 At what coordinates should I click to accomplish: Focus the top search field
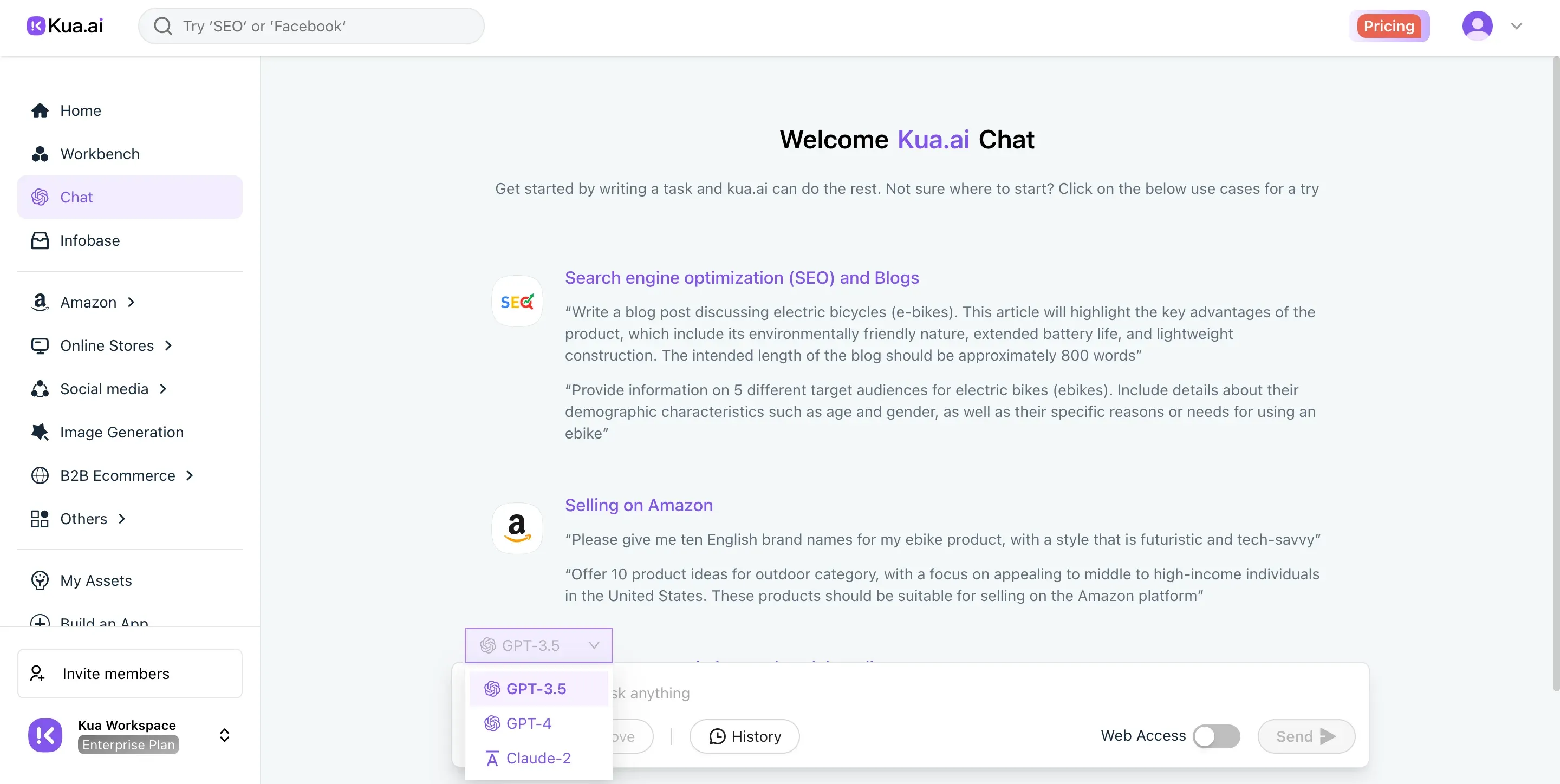click(311, 25)
